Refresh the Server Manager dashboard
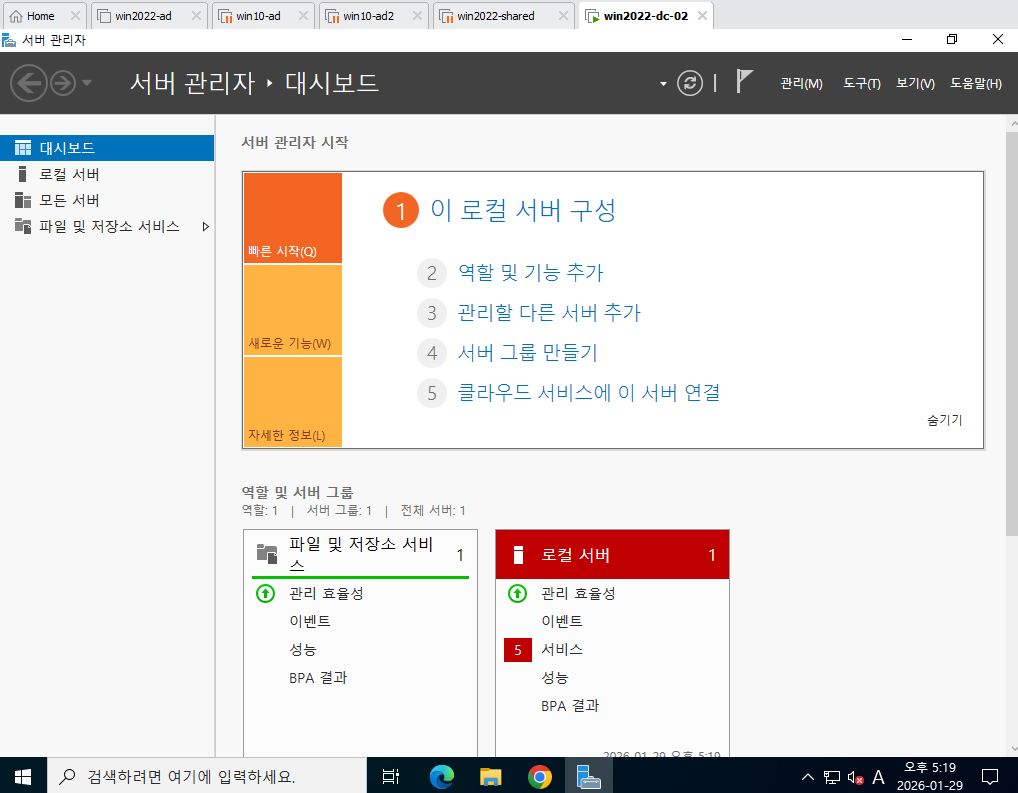Image resolution: width=1018 pixels, height=793 pixels. point(689,83)
